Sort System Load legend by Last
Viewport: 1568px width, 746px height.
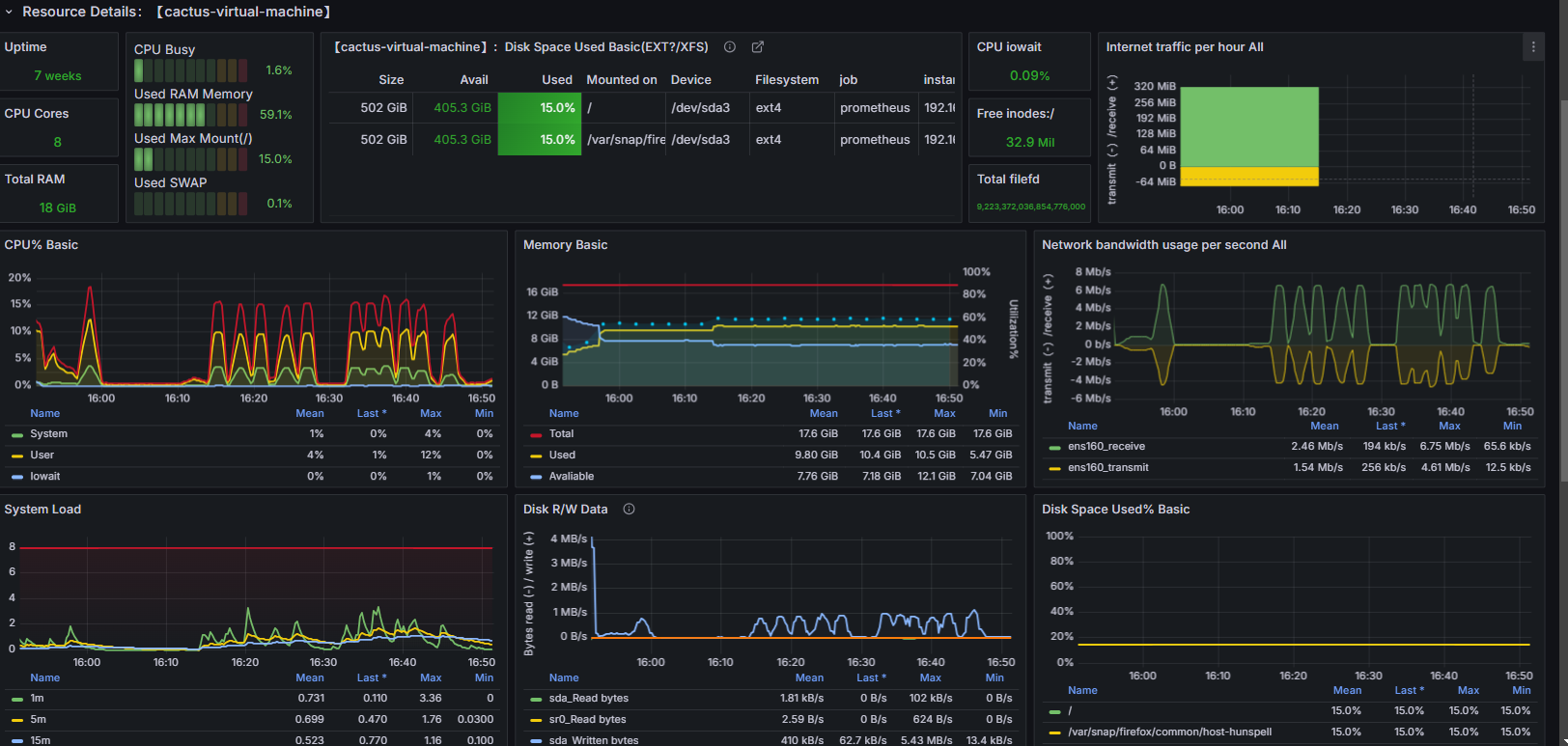click(372, 678)
